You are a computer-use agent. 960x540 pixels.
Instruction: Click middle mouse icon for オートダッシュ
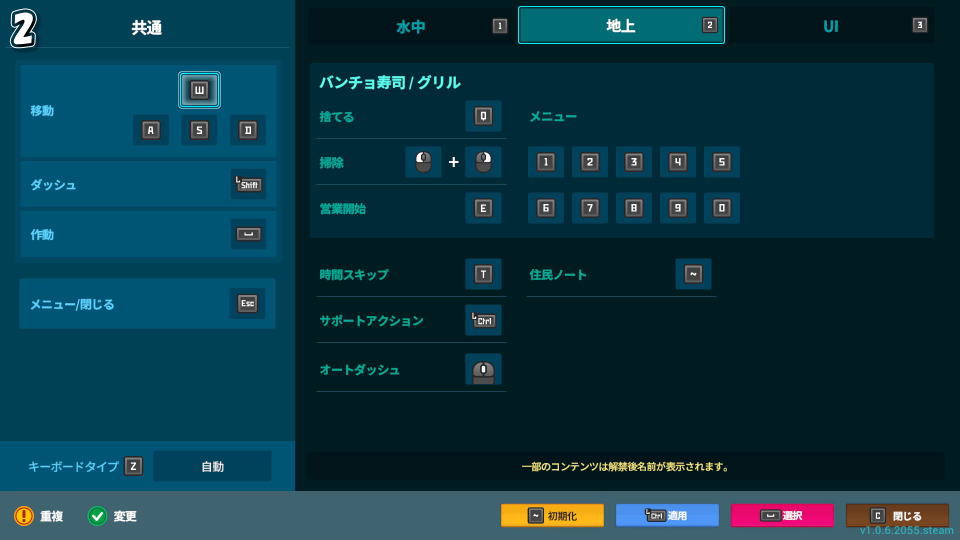point(483,370)
